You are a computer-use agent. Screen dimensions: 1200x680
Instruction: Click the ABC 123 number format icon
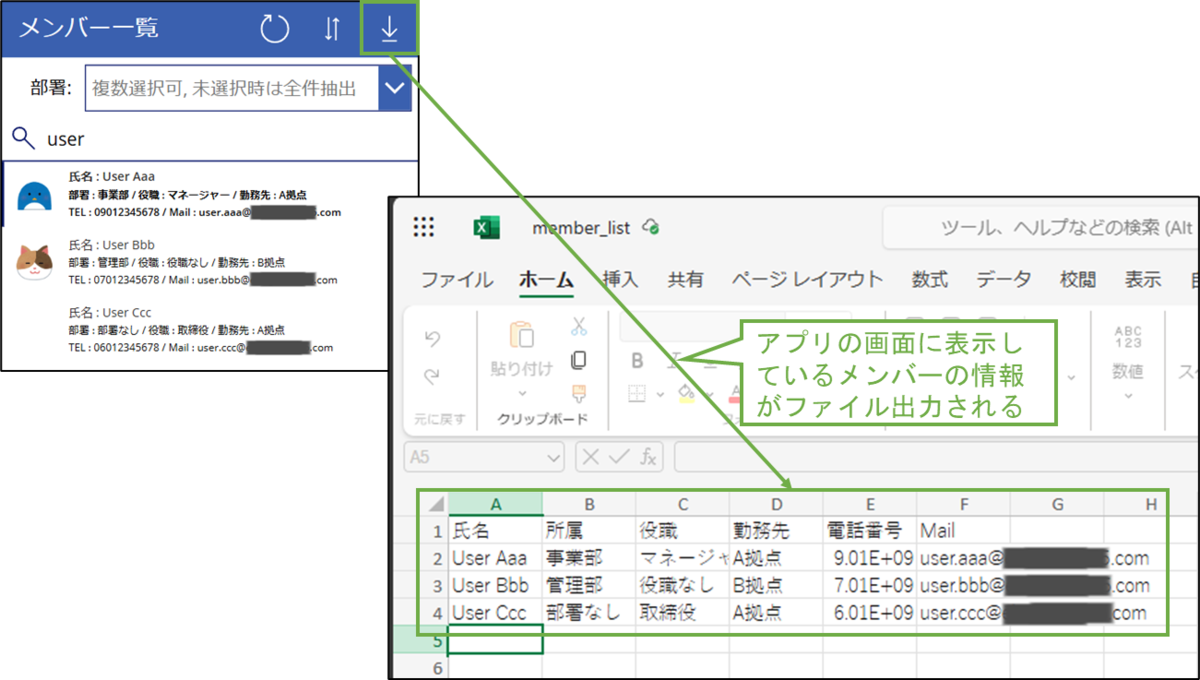[x=1128, y=336]
